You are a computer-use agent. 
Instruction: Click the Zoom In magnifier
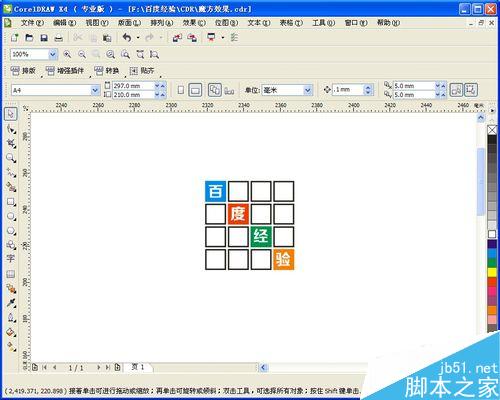click(67, 54)
